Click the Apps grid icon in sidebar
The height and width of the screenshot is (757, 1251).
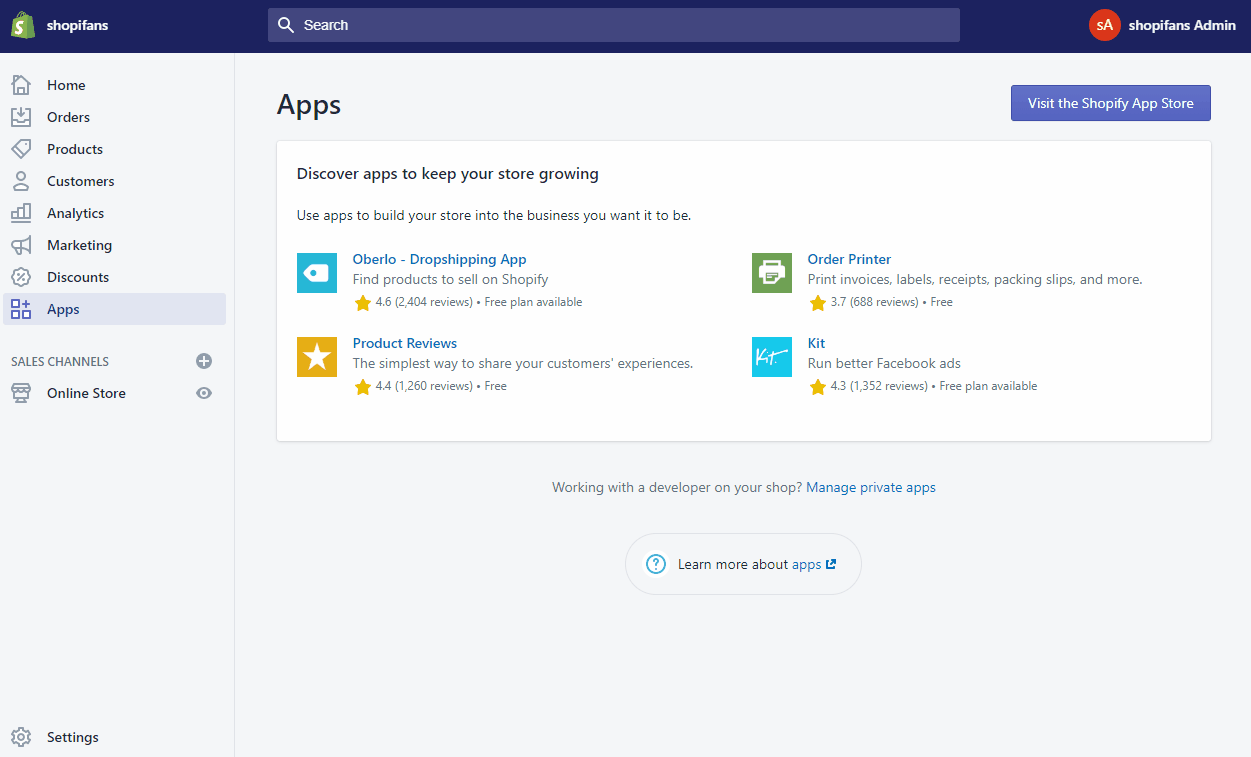(x=21, y=309)
